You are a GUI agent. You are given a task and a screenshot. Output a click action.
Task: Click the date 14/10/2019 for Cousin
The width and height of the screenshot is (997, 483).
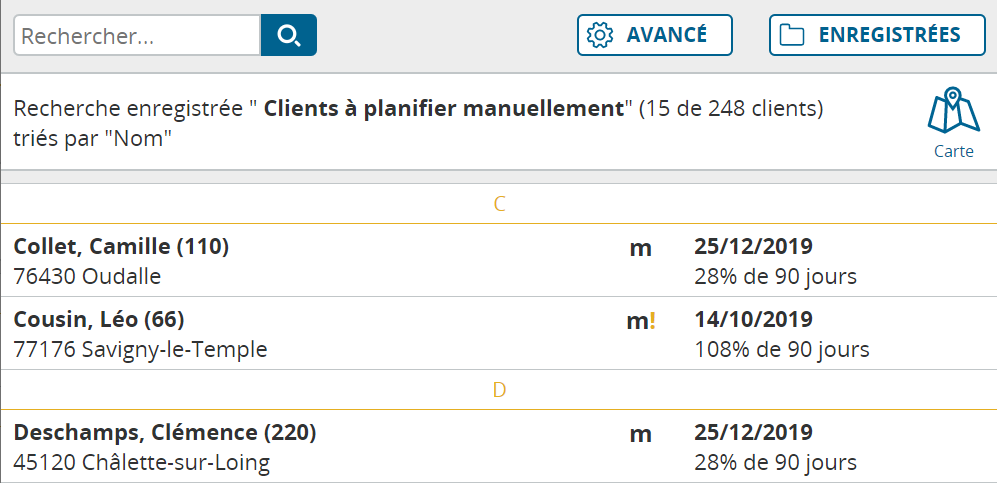pos(753,319)
